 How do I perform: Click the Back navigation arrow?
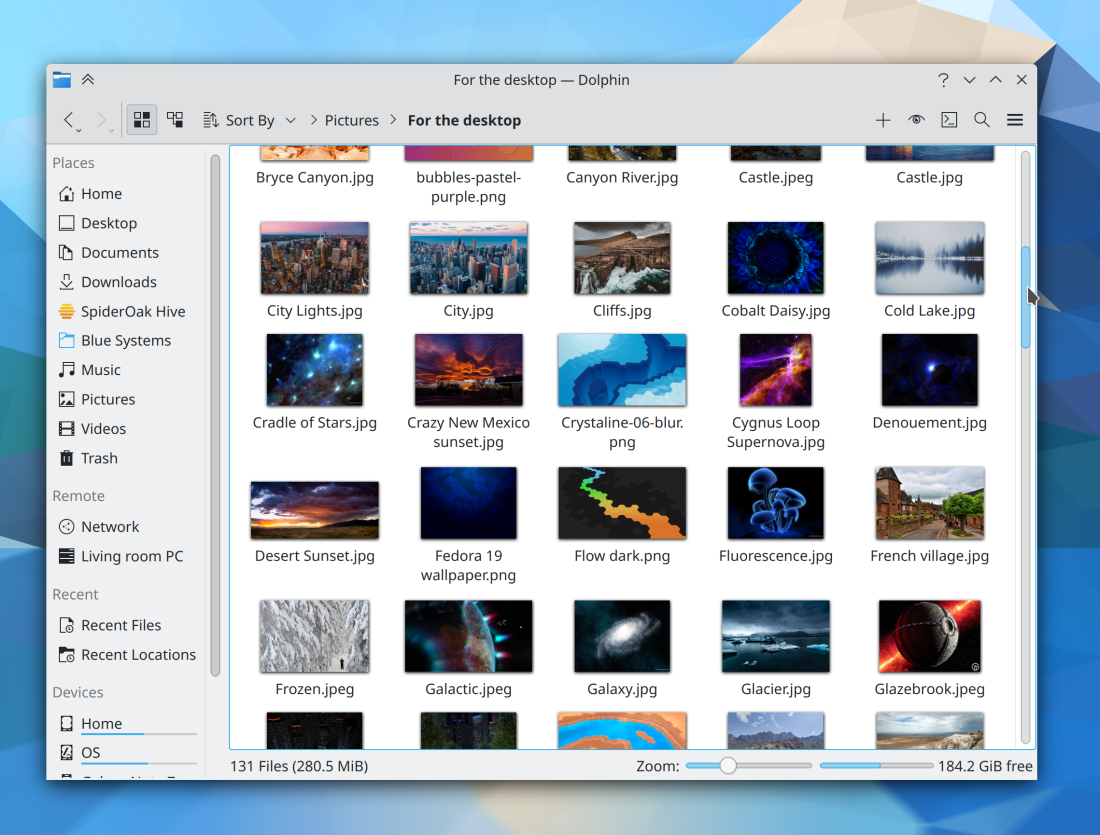[x=69, y=120]
